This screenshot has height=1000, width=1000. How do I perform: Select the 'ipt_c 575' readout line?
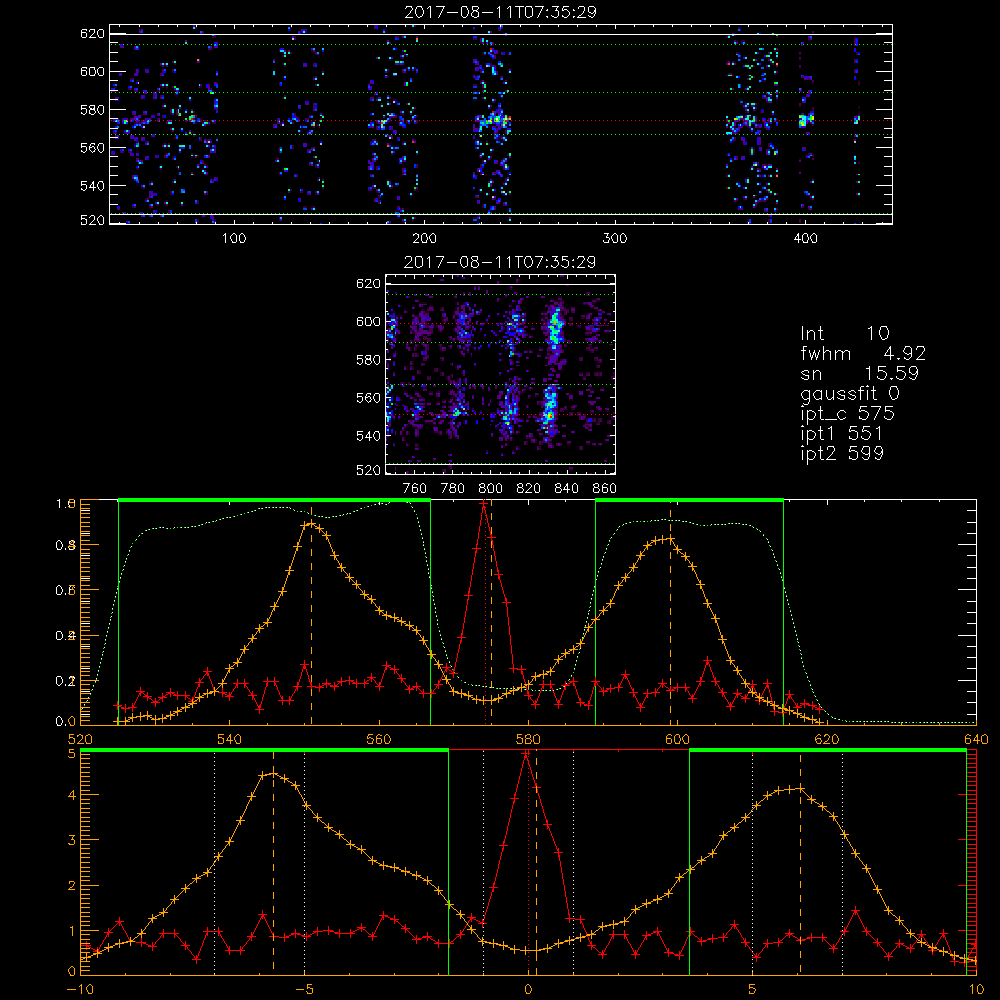click(847, 414)
